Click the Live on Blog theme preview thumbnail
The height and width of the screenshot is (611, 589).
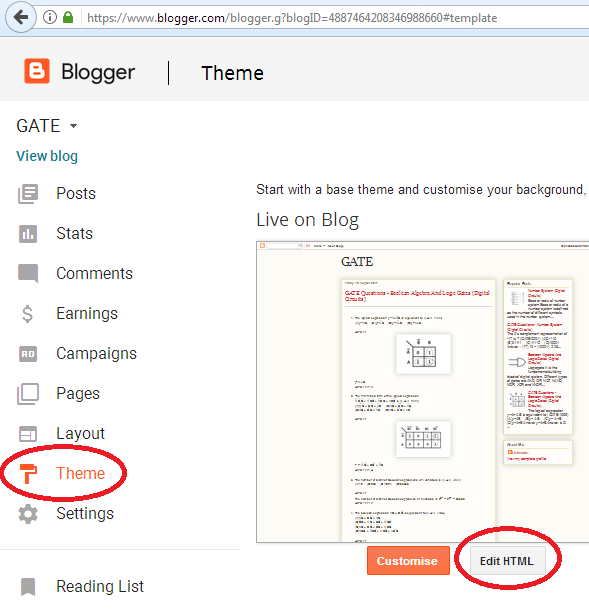pyautogui.click(x=423, y=392)
